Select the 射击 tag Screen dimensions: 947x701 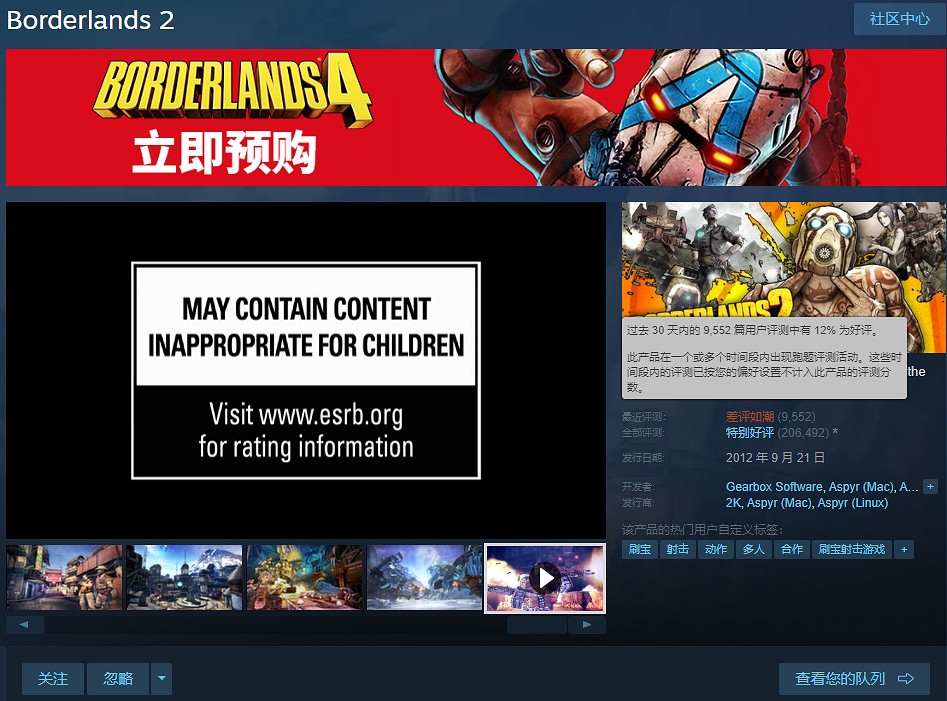pyautogui.click(x=677, y=549)
